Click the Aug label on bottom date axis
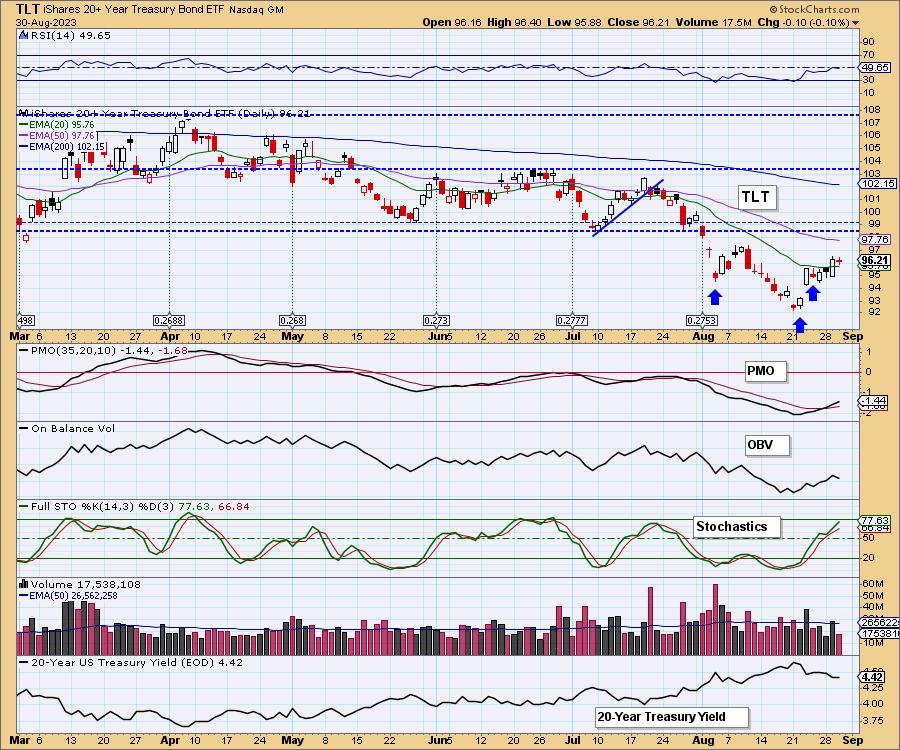 703,740
